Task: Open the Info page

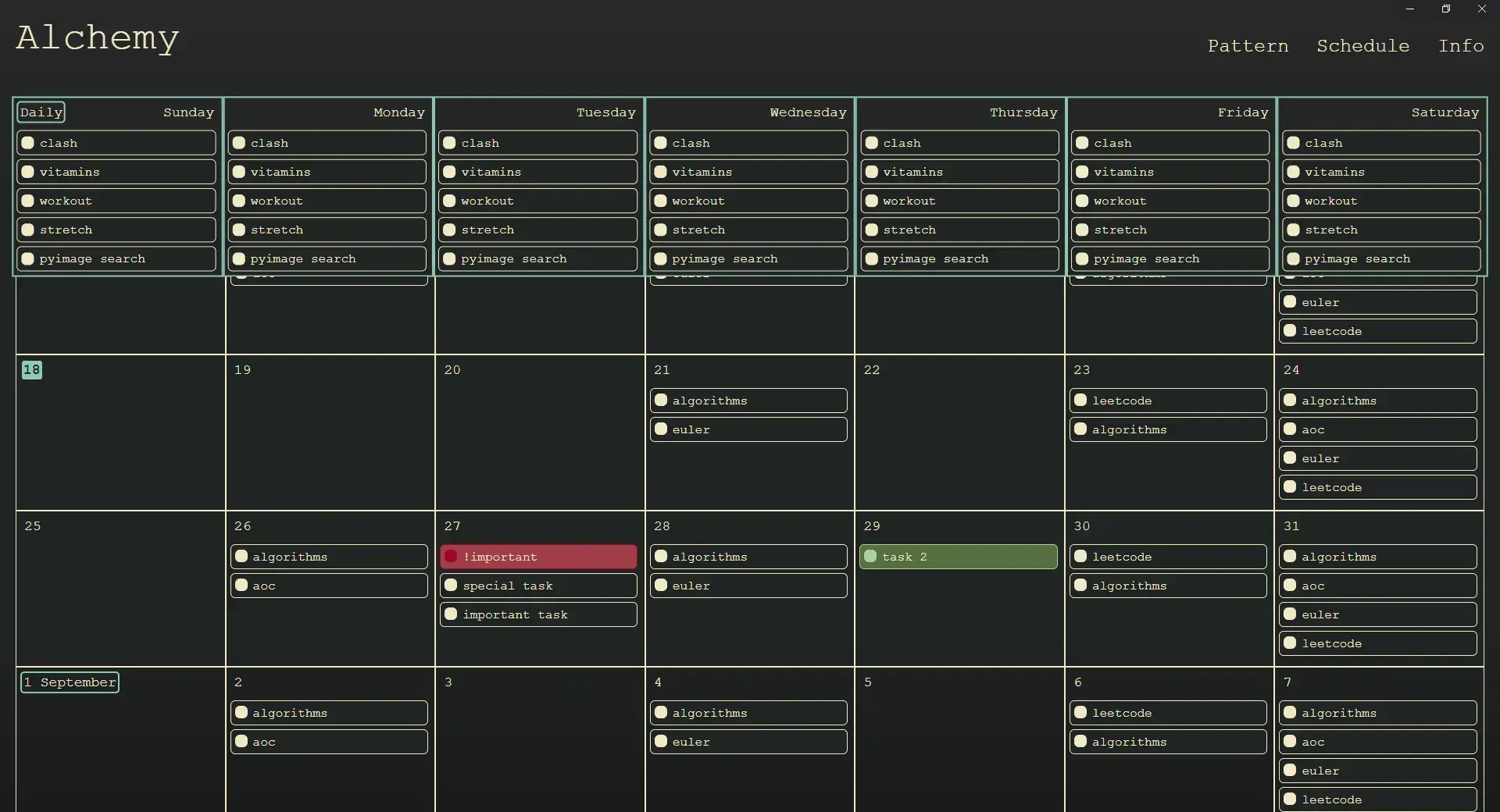Action: [x=1460, y=46]
